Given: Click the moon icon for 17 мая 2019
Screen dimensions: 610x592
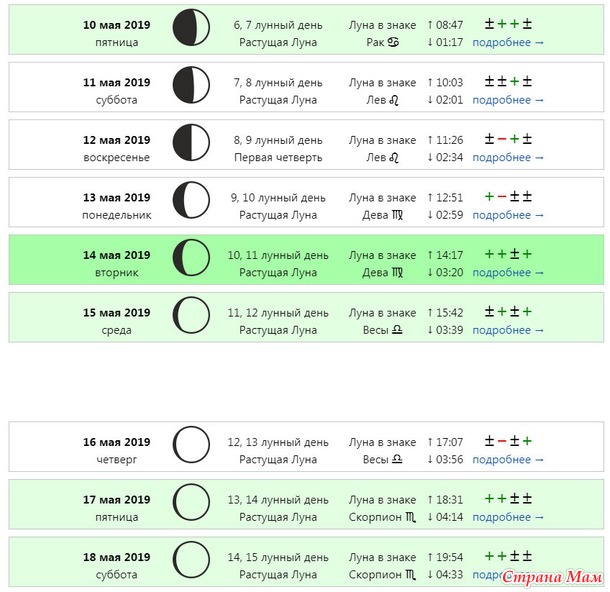Looking at the screenshot, I should click(x=191, y=502).
